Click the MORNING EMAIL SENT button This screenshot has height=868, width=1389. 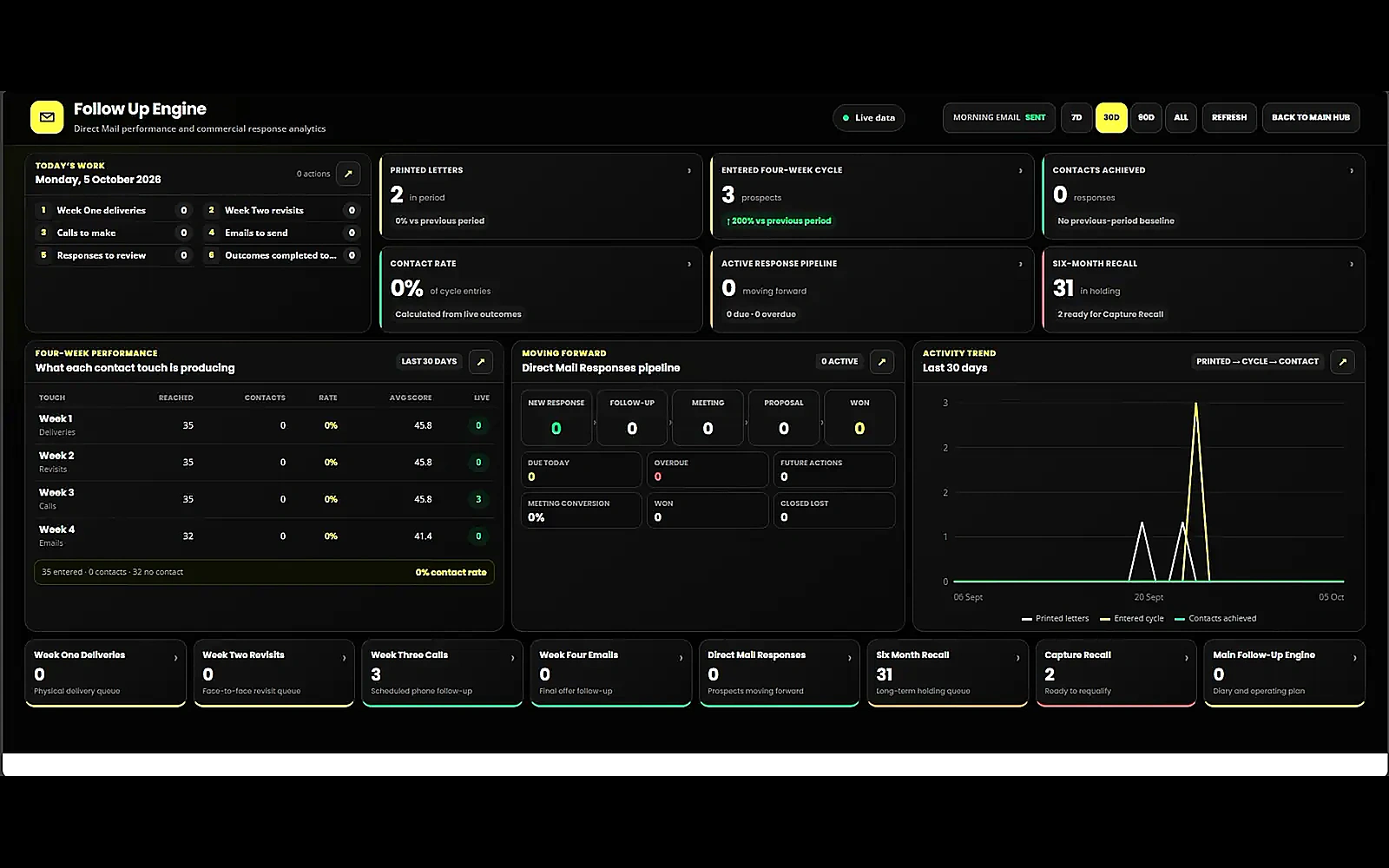coord(999,118)
